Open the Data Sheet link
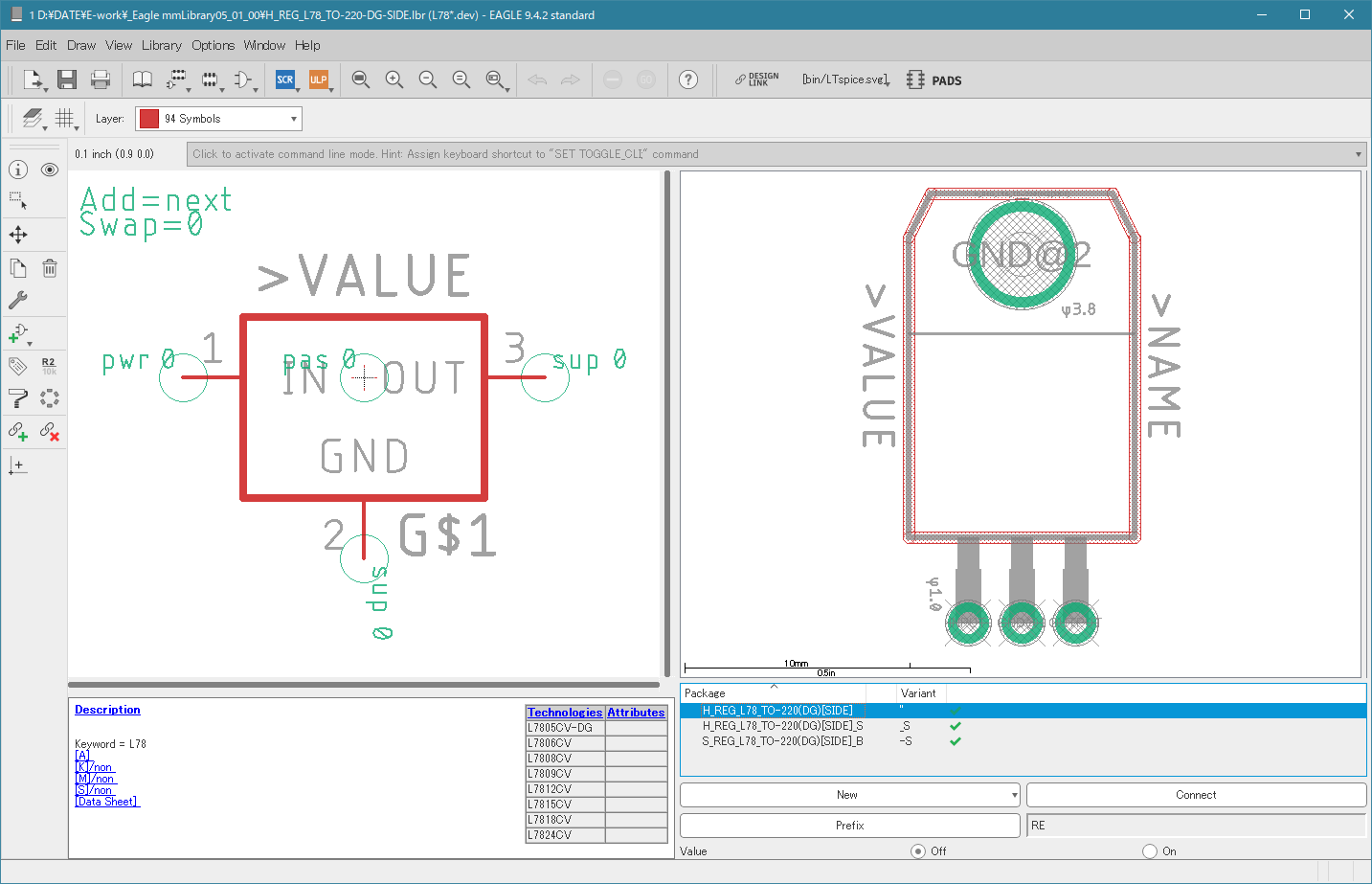Image resolution: width=1372 pixels, height=884 pixels. (x=107, y=802)
